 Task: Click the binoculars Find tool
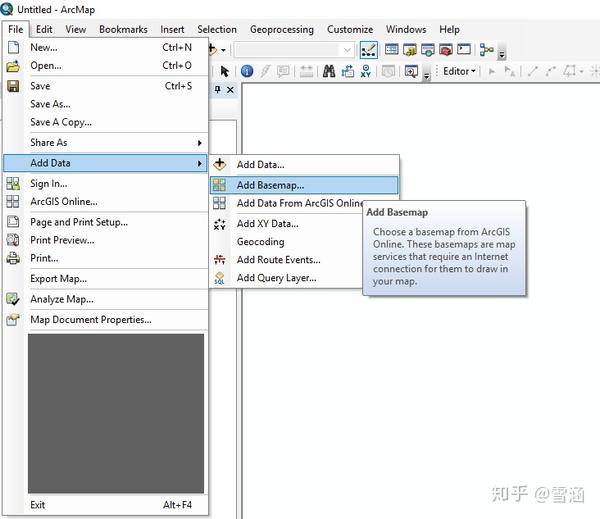329,71
